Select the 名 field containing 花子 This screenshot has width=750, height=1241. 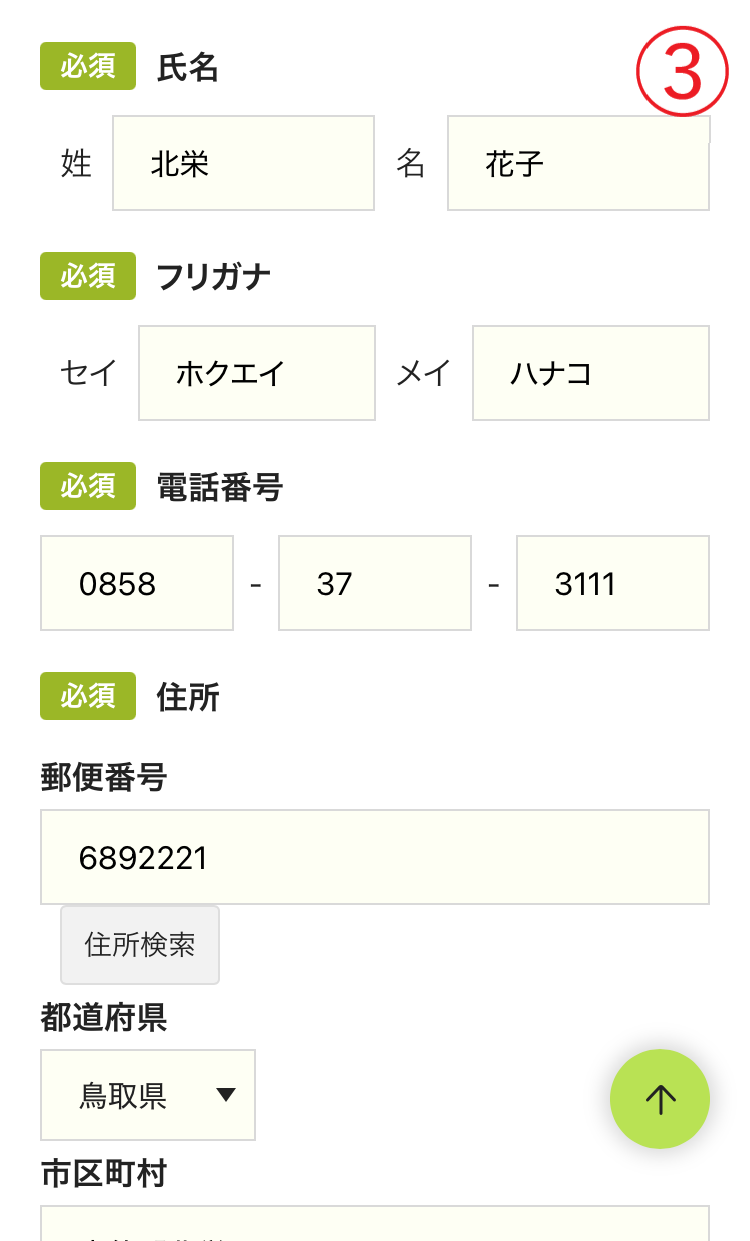tap(578, 163)
